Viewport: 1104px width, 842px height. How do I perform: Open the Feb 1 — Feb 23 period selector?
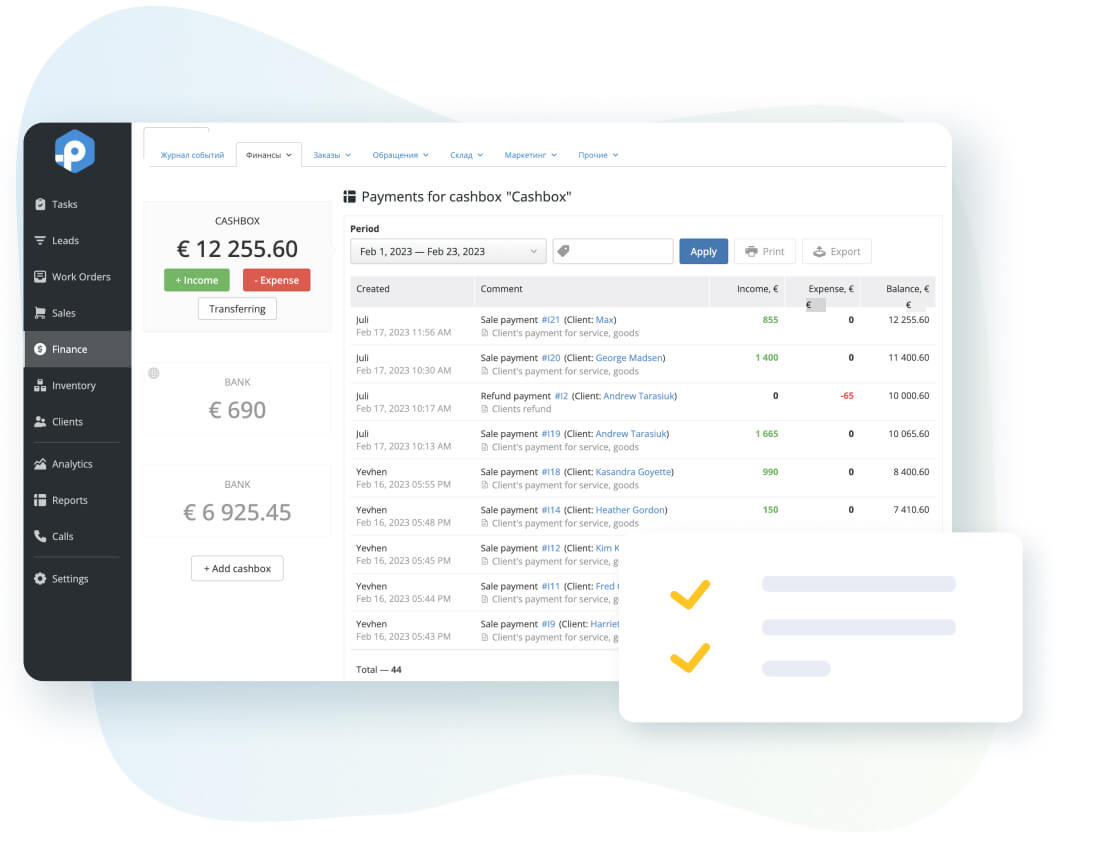coord(447,251)
